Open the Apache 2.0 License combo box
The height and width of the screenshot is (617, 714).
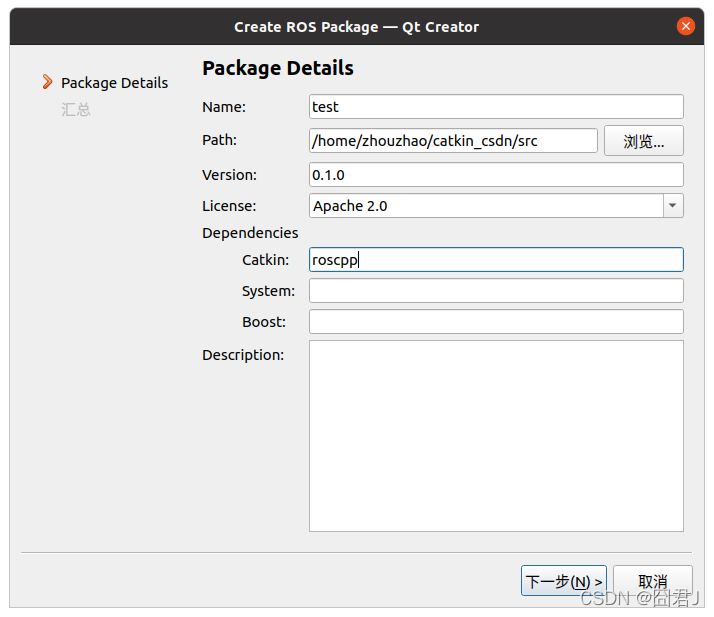(486, 206)
